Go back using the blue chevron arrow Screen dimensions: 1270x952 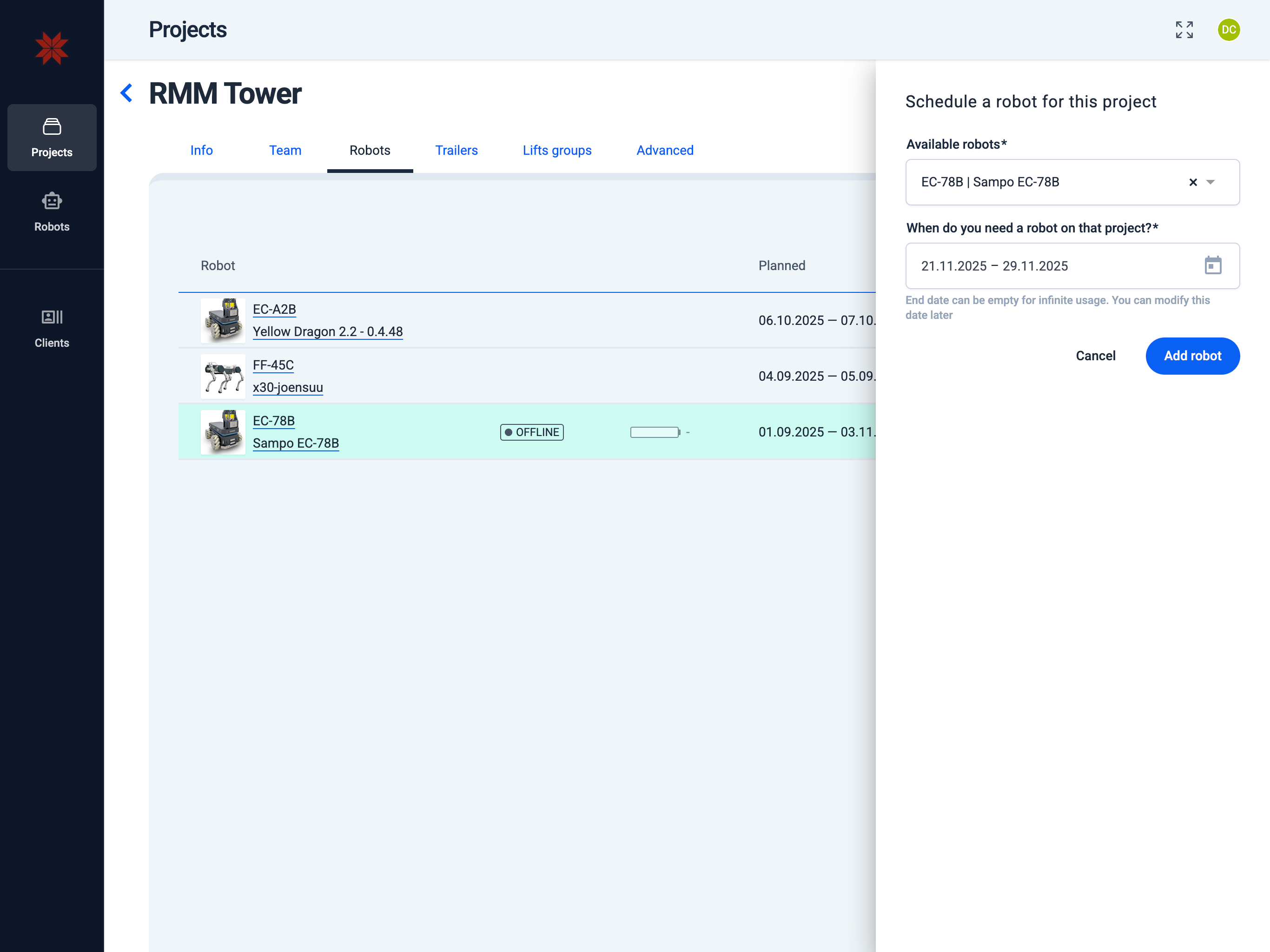pyautogui.click(x=126, y=93)
